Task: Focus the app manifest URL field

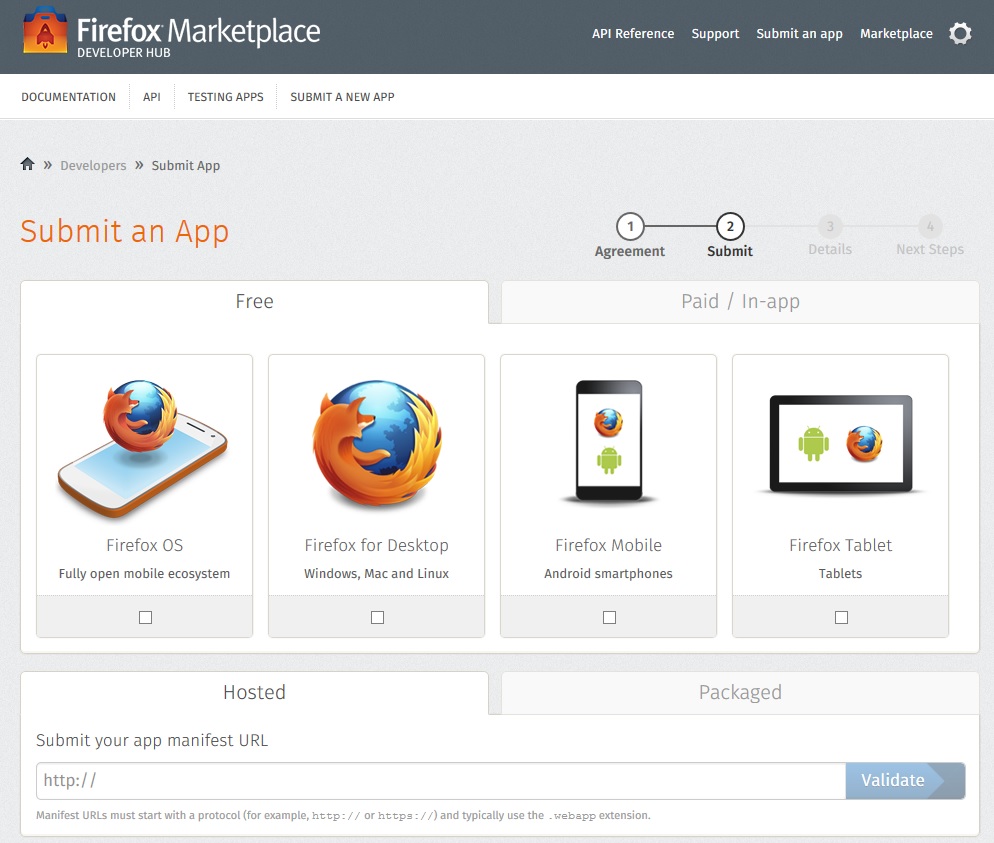Action: pos(441,780)
